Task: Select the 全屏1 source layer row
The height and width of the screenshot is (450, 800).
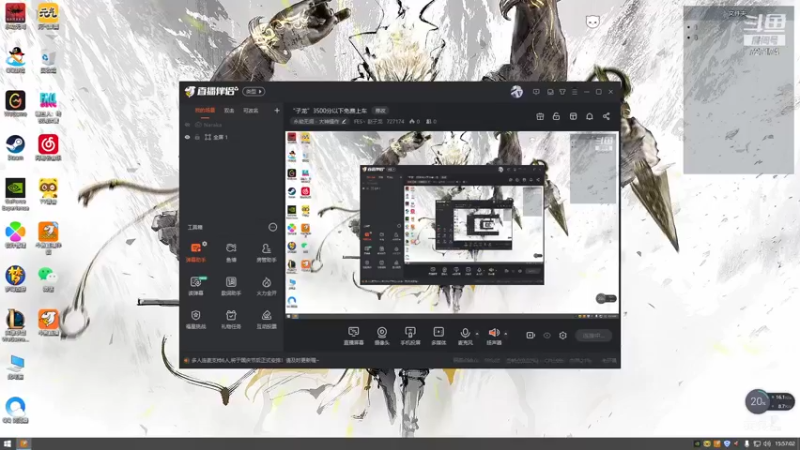Action: (232, 137)
